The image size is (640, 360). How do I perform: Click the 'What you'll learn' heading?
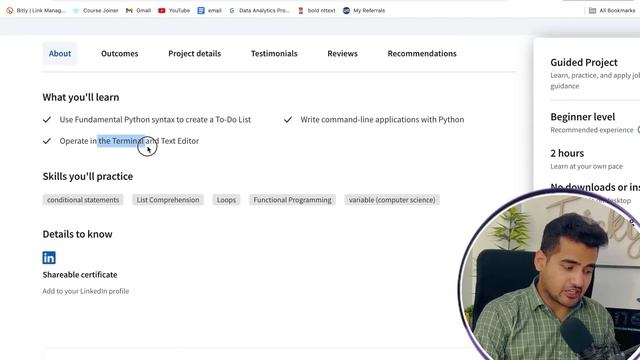81,97
